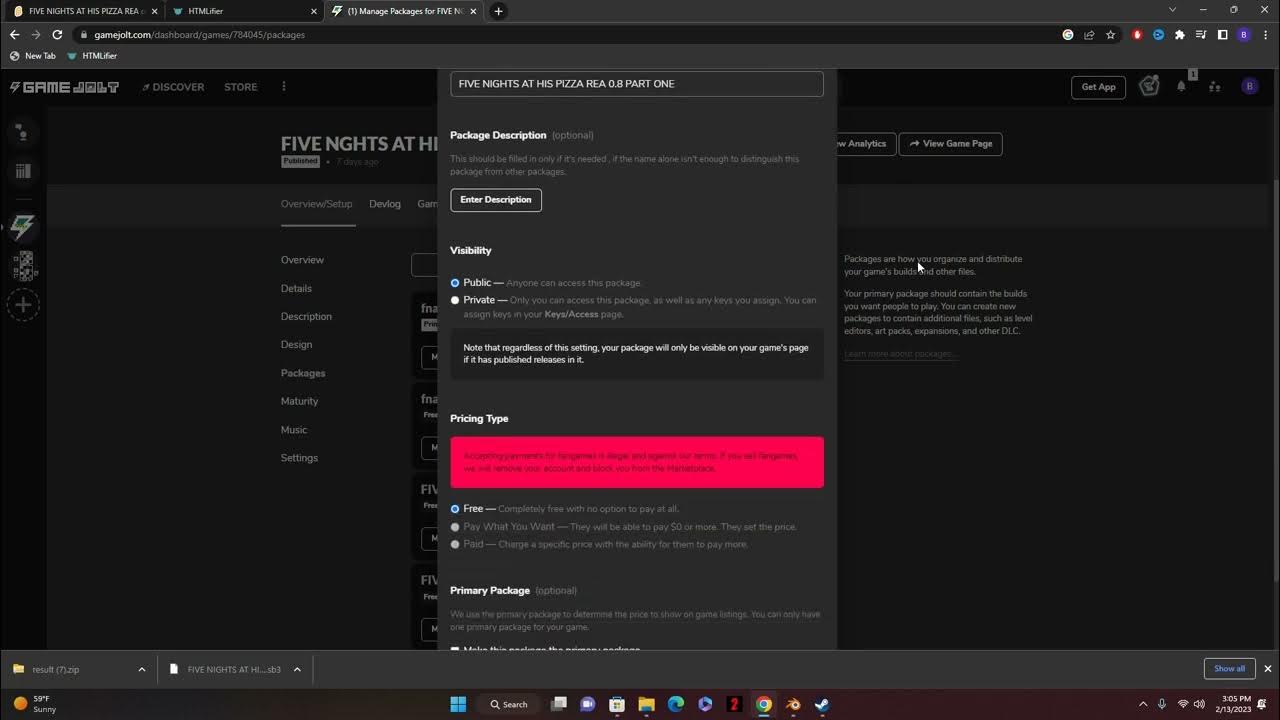This screenshot has height=720, width=1280.
Task: Click the red extension icon
Action: coord(1138,34)
